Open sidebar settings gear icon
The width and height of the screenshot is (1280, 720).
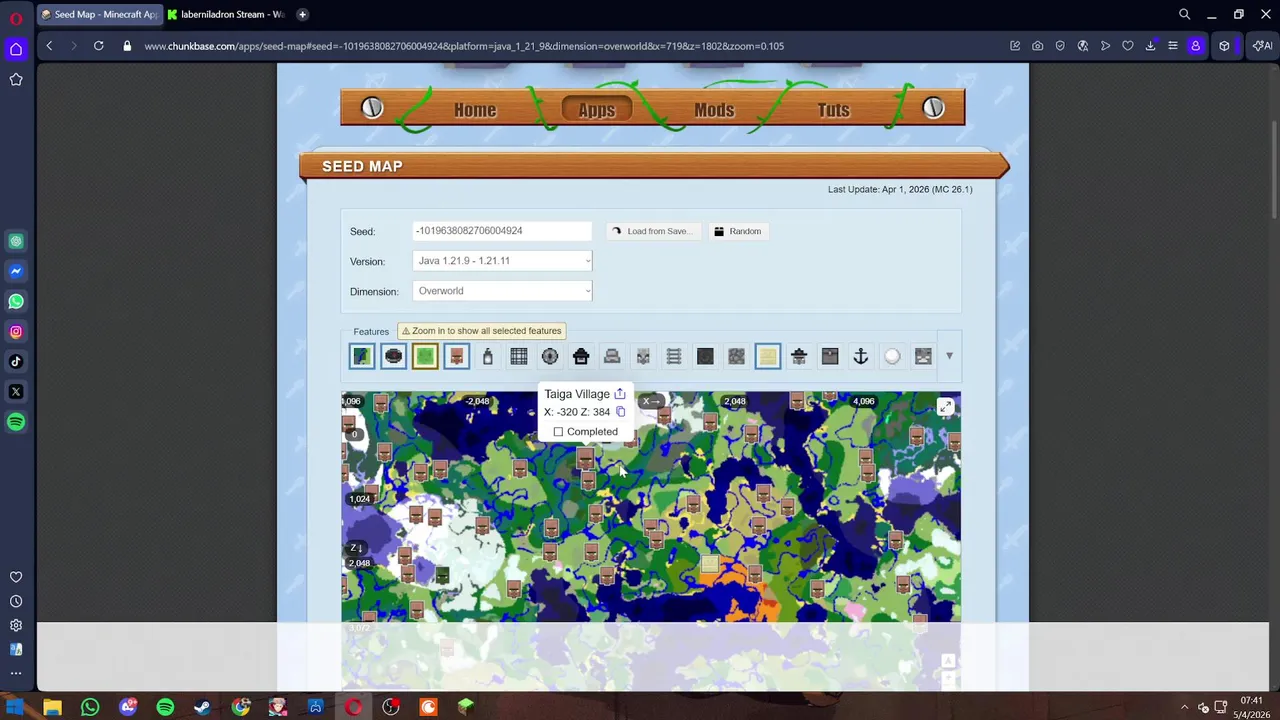click(x=16, y=625)
